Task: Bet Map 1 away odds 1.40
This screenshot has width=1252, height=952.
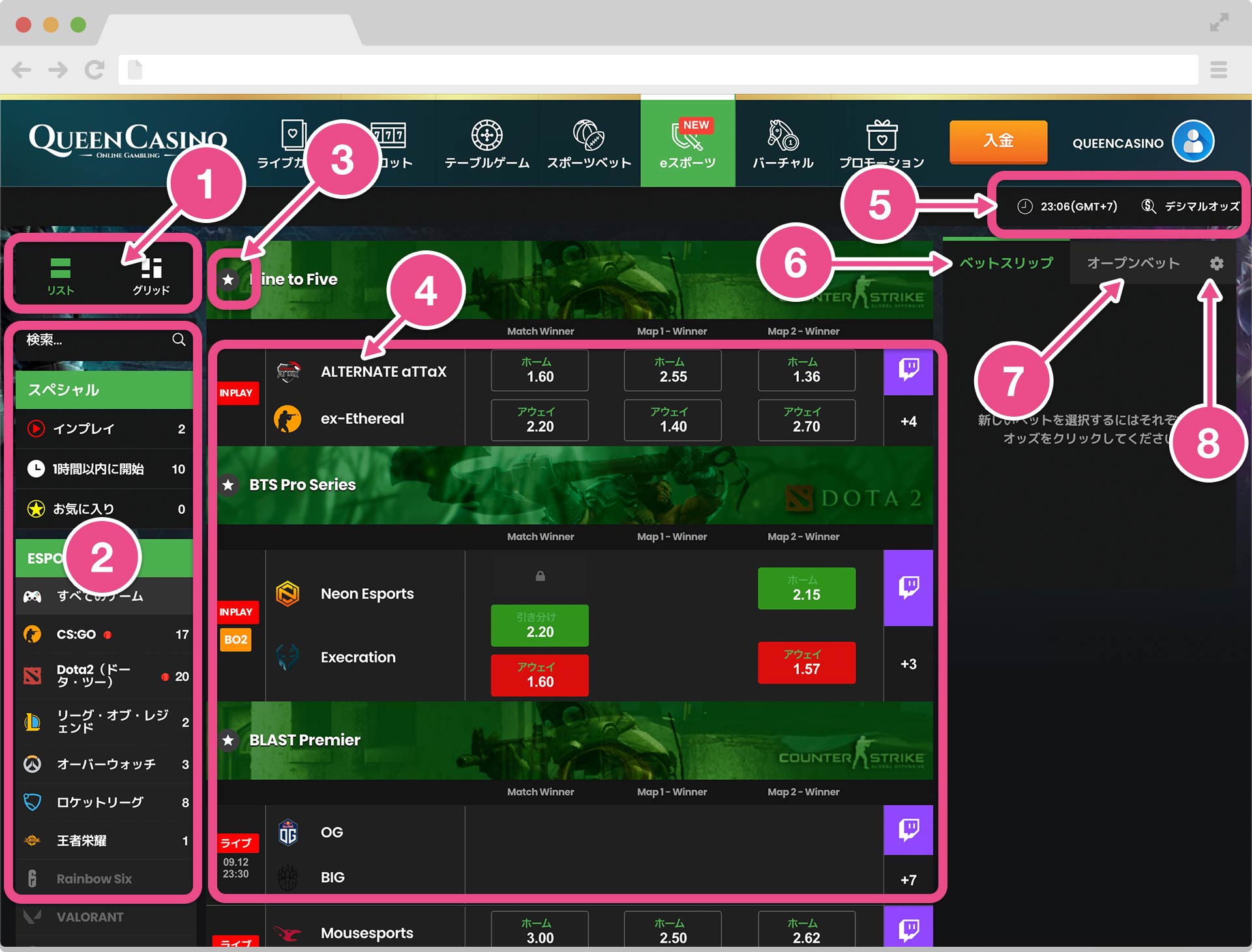Action: pyautogui.click(x=673, y=420)
